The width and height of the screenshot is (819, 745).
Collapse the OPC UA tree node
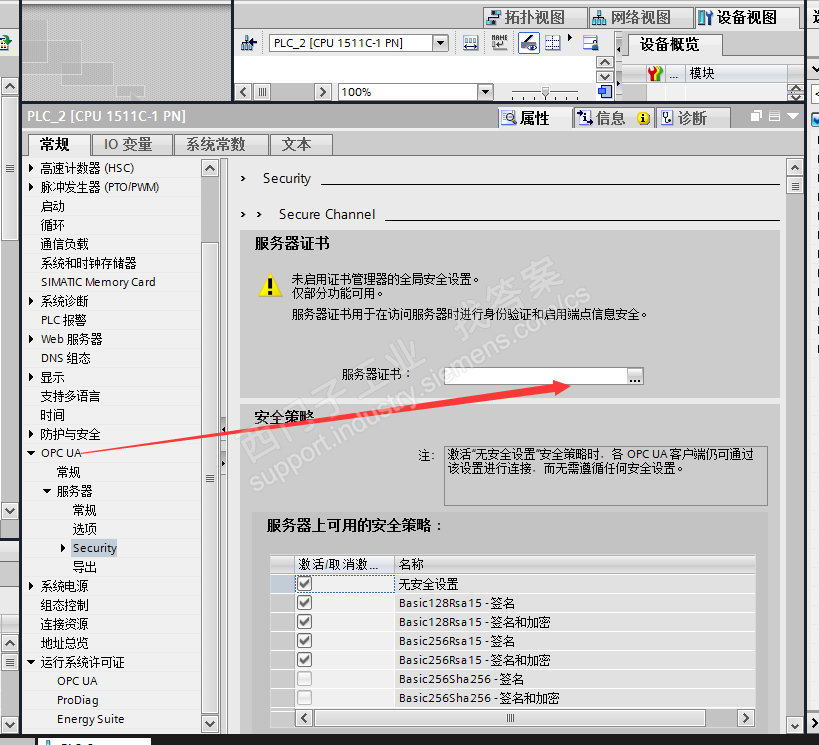31,453
